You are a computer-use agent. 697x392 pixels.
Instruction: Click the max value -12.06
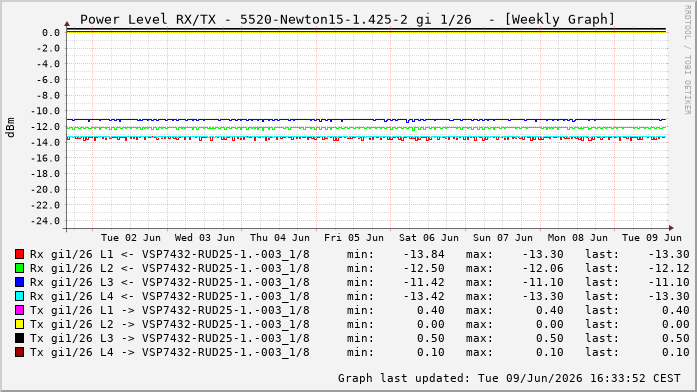pyautogui.click(x=543, y=268)
